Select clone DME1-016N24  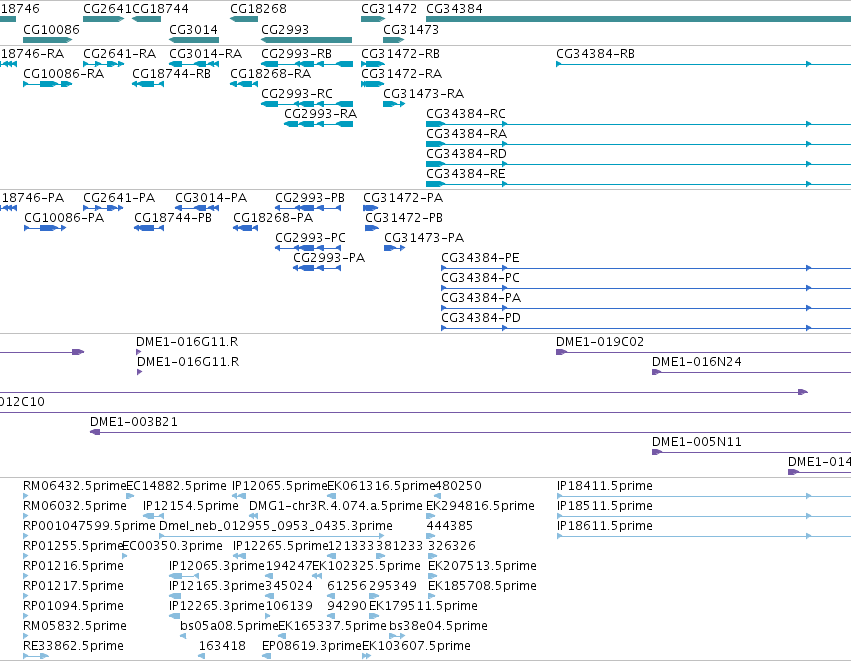(x=752, y=373)
